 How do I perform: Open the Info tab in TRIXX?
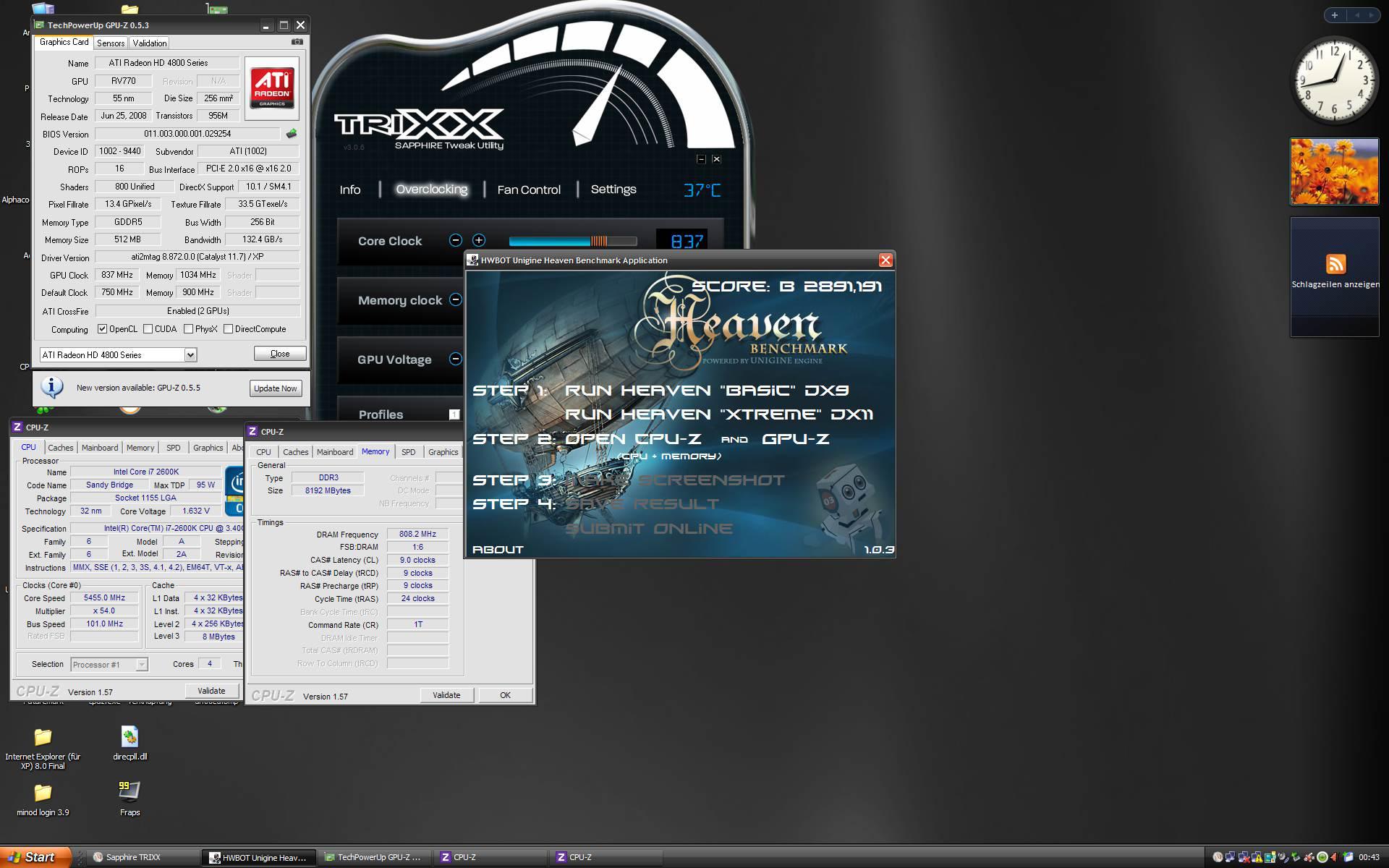[x=350, y=190]
